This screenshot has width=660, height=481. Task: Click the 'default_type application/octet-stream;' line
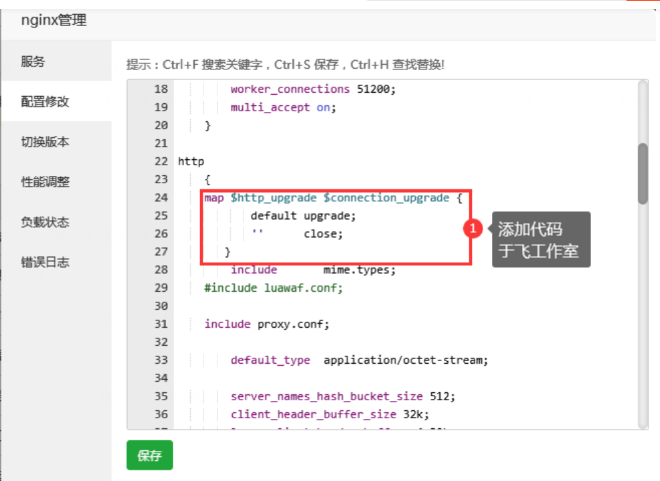point(358,360)
